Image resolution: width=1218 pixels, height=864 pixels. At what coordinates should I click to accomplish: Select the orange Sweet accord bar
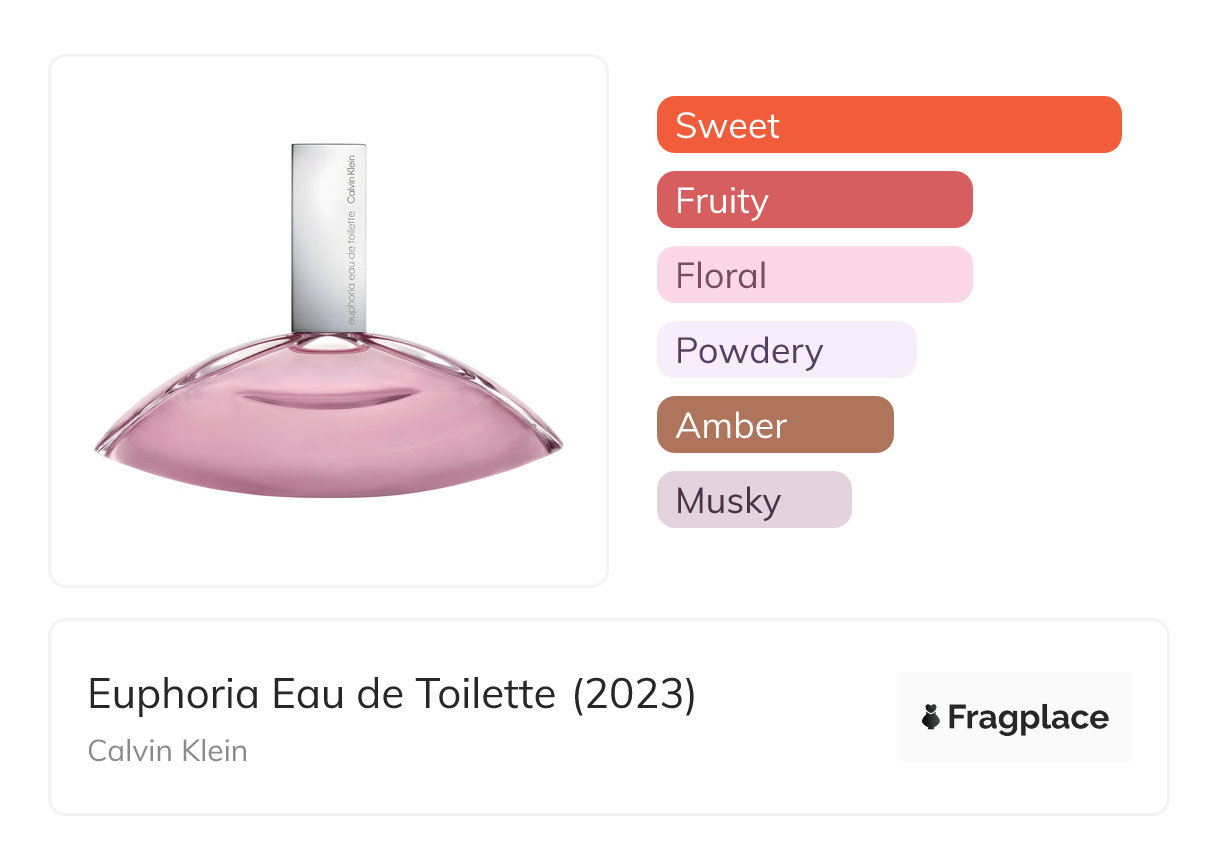coord(888,125)
